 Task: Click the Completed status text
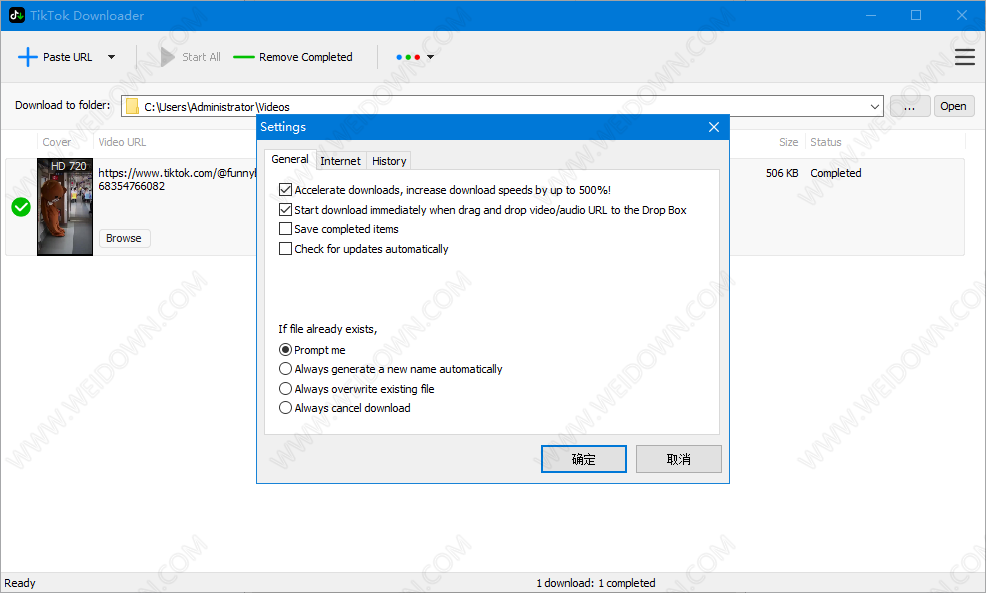coord(836,173)
